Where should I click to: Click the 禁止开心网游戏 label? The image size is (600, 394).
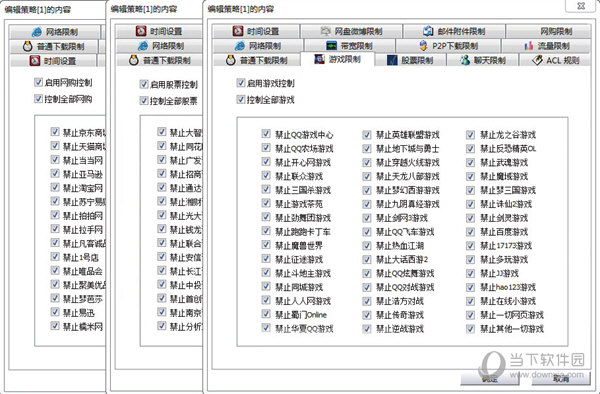tap(303, 162)
